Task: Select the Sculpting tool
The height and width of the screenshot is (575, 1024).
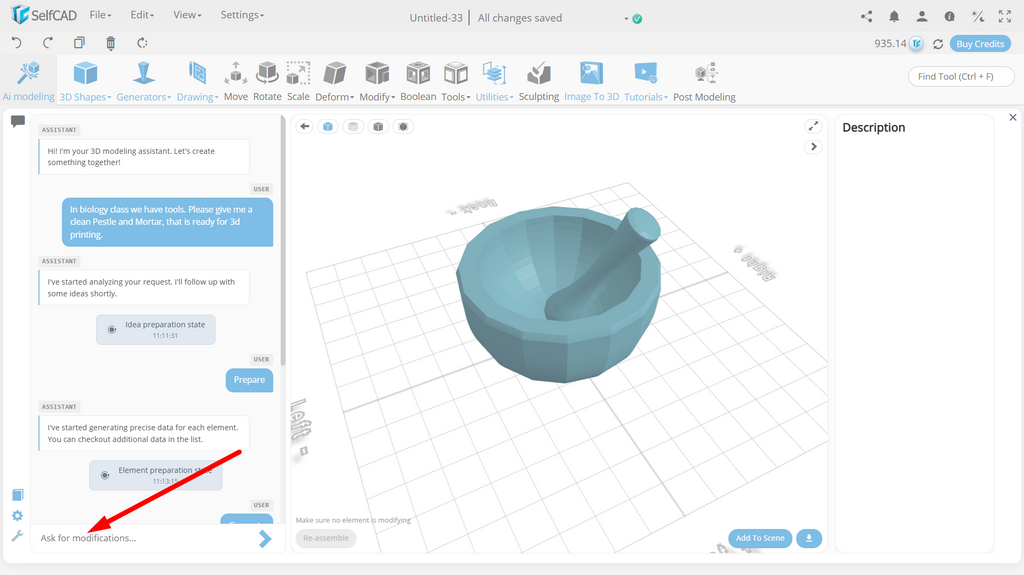Action: (539, 81)
